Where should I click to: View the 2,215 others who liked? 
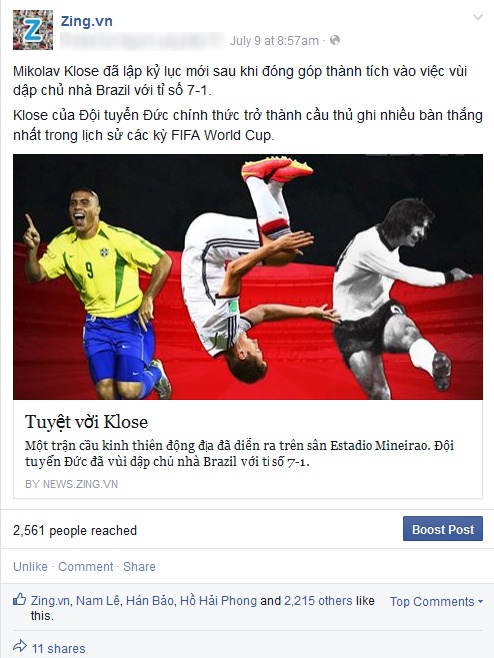point(318,601)
